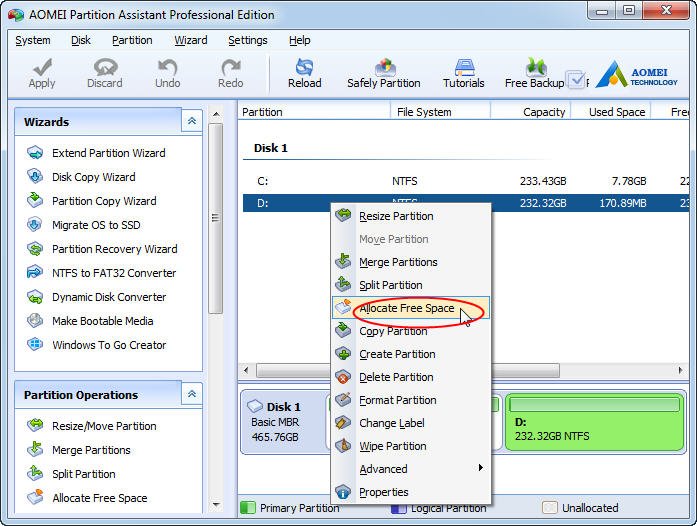Select the D: partition block in disk map
Screen dimensions: 697x526
pos(595,422)
